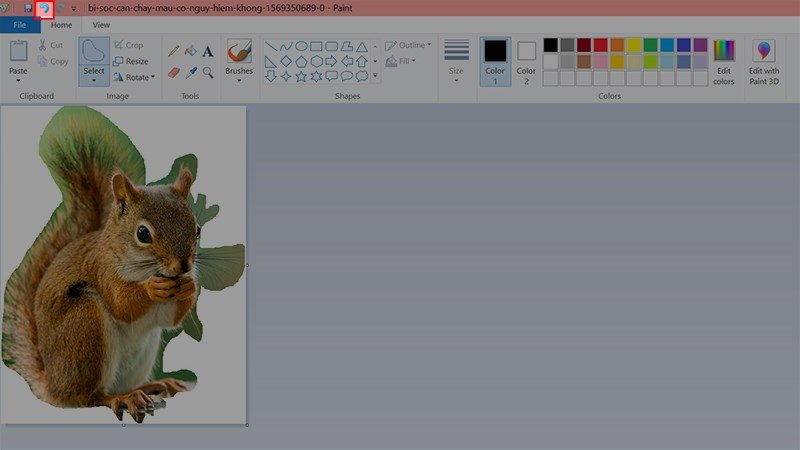Switch the active color to Color 2
Screen dimensions: 800x450
526,61
